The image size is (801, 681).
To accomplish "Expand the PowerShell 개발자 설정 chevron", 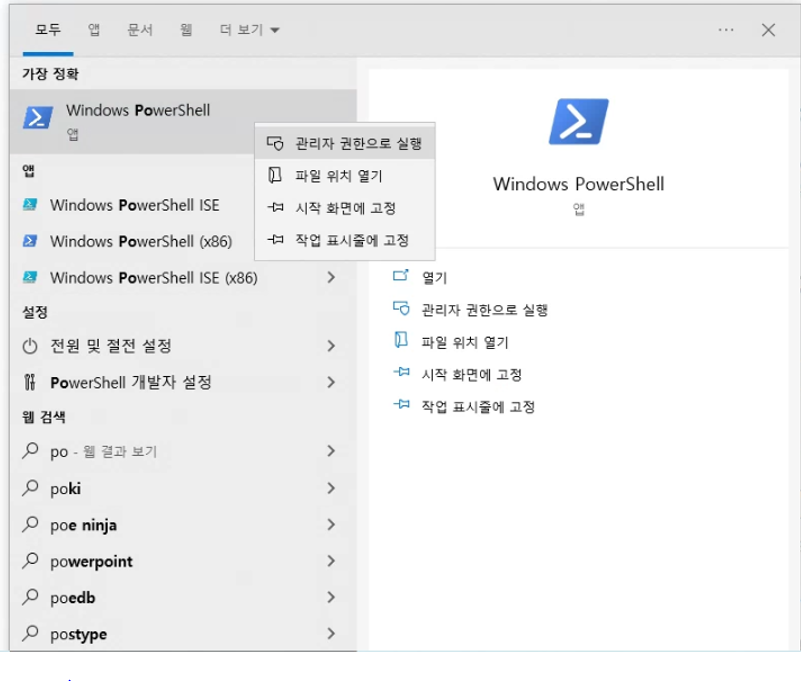I will (331, 382).
